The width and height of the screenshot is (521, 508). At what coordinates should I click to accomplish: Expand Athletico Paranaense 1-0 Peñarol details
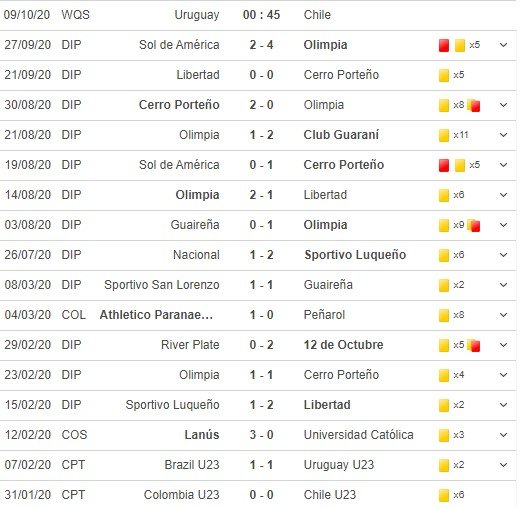[503, 315]
